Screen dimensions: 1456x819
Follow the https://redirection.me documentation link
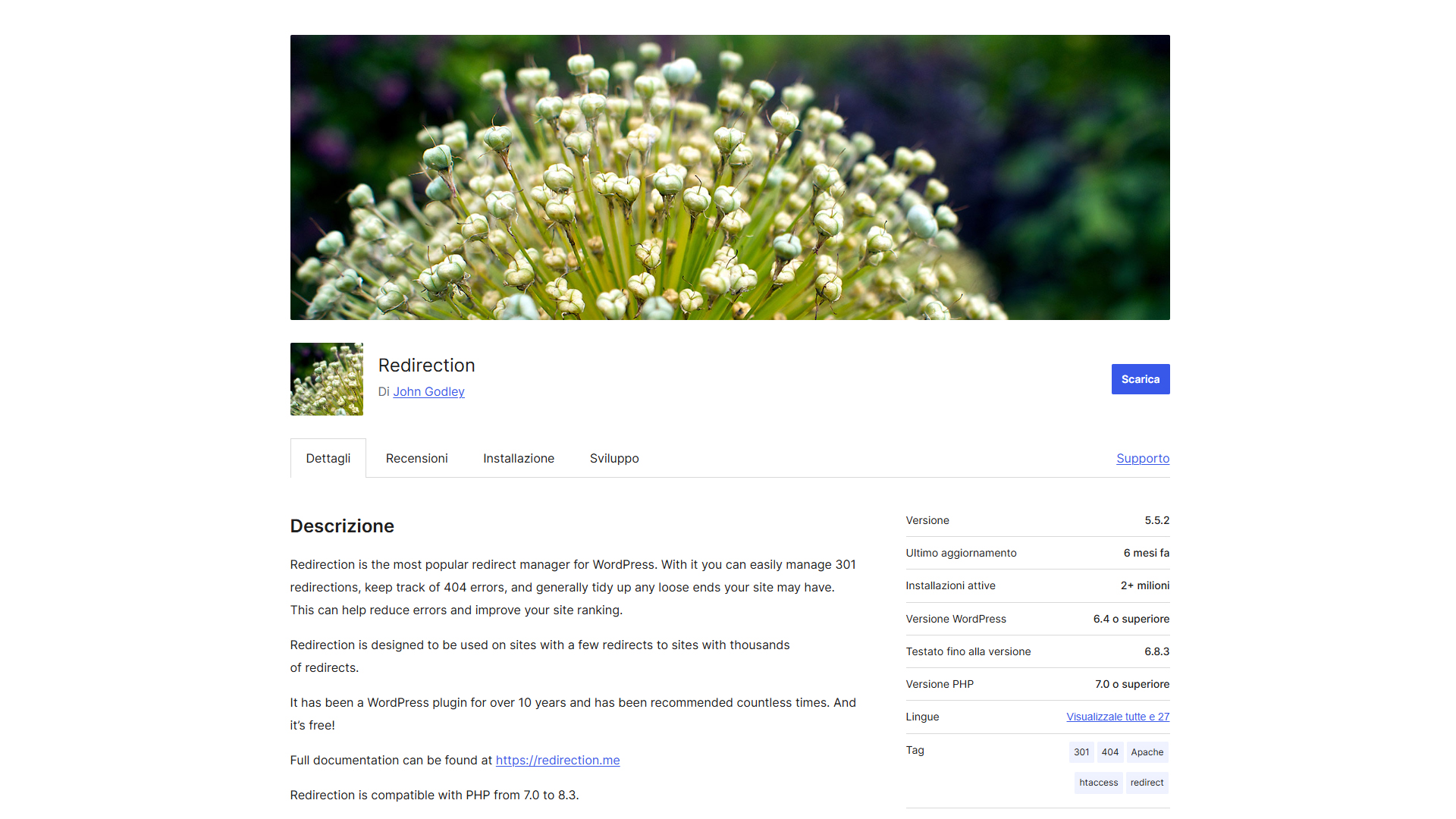(x=557, y=760)
